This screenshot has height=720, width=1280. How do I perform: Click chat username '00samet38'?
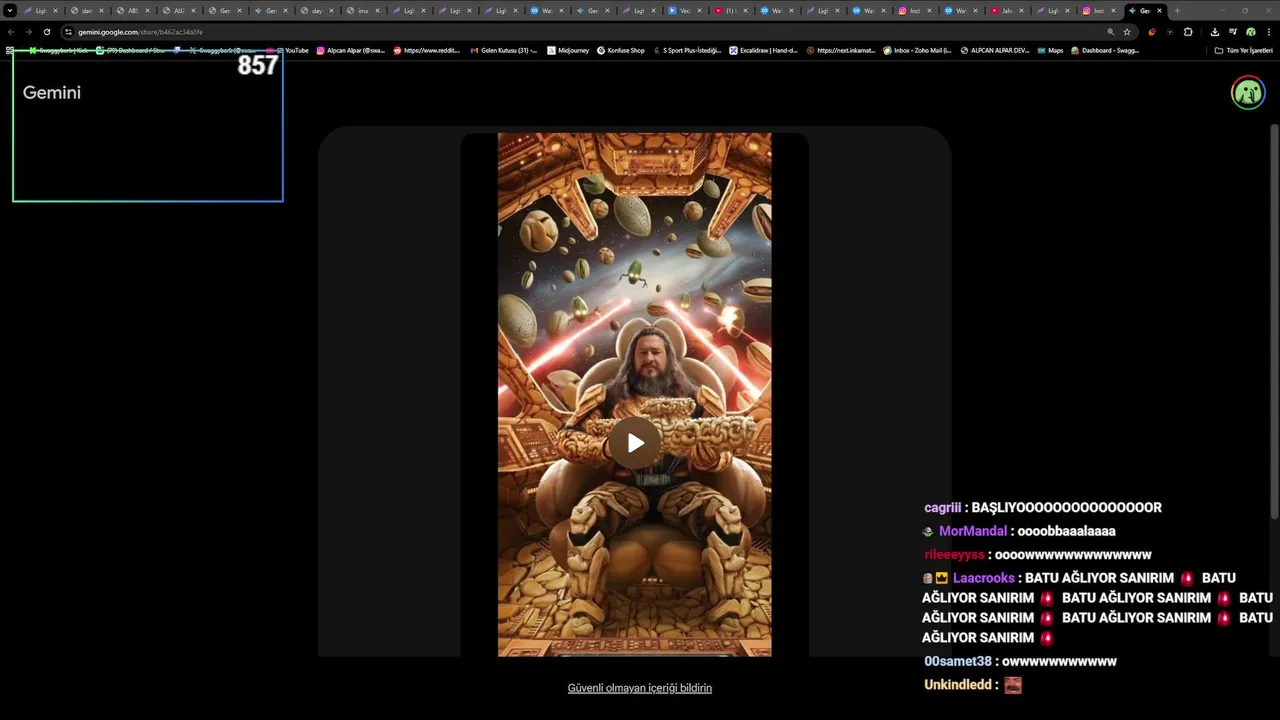coord(958,661)
